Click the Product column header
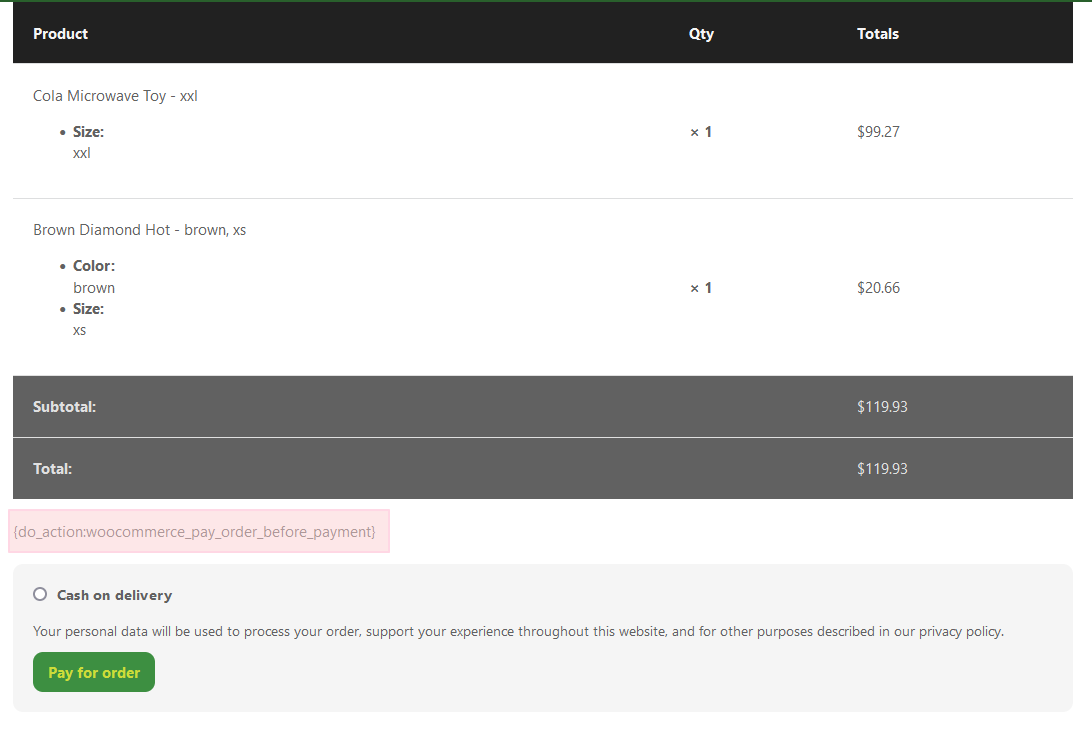Image resolution: width=1092 pixels, height=743 pixels. [x=60, y=34]
